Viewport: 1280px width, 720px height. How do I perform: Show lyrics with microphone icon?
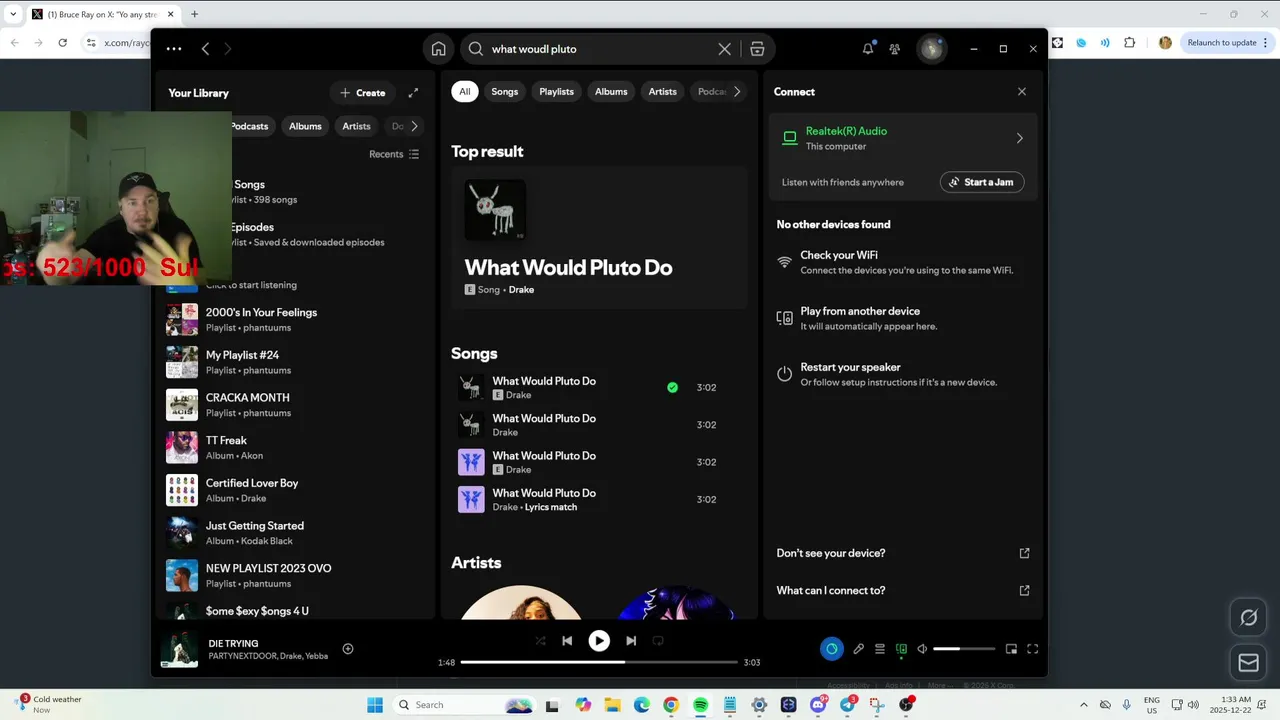[x=858, y=649]
